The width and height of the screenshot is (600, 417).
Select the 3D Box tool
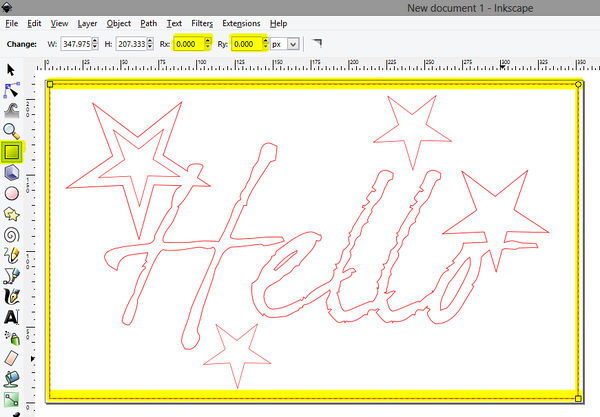click(12, 173)
